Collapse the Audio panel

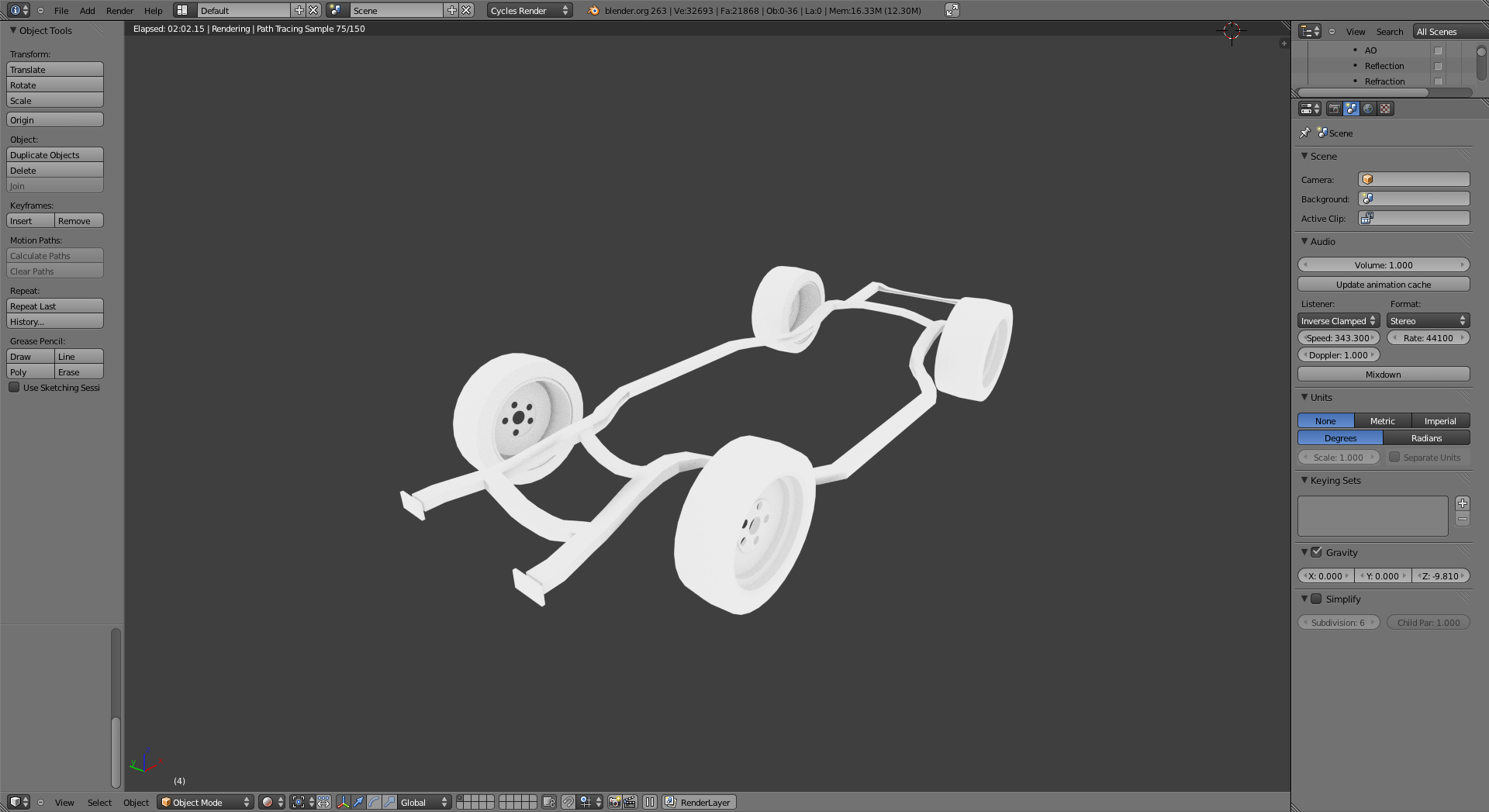(x=1304, y=241)
